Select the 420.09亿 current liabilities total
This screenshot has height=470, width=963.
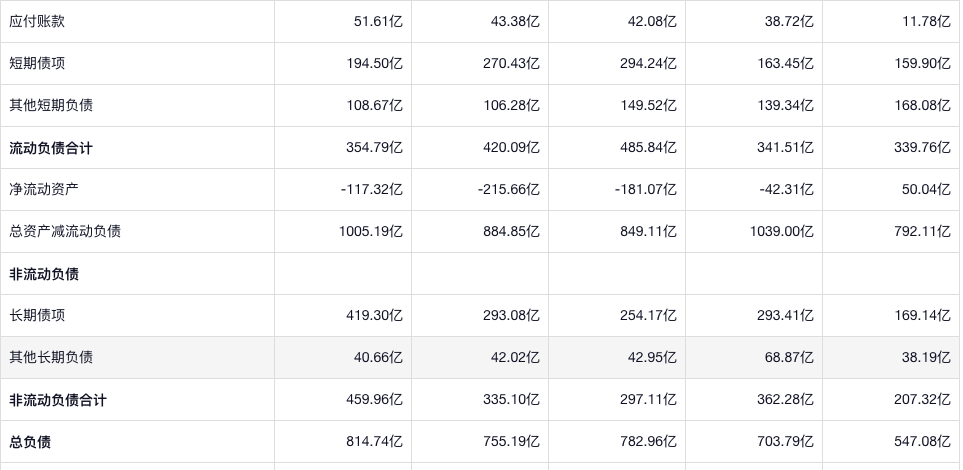coord(511,148)
